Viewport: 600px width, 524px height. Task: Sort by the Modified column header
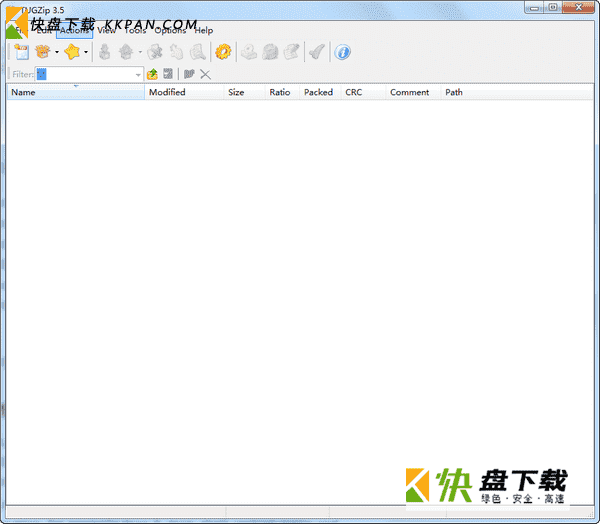(x=184, y=92)
